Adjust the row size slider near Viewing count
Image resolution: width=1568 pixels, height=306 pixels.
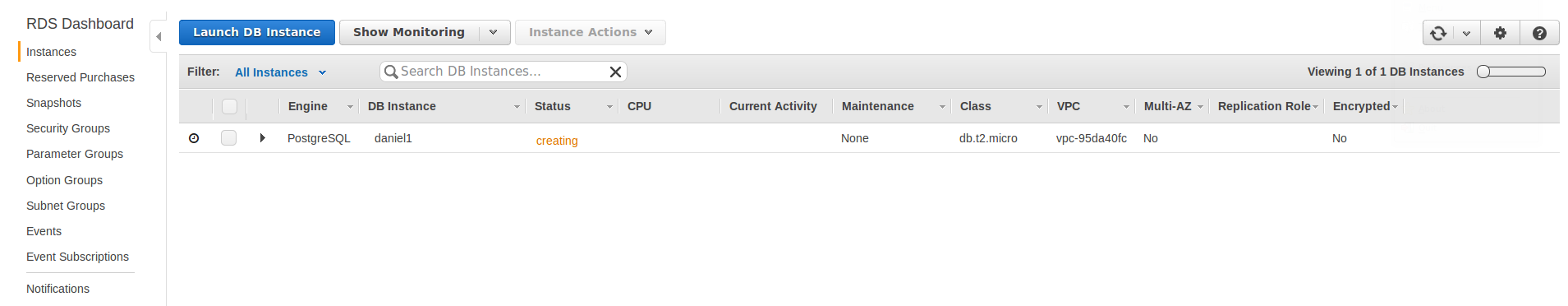click(1511, 72)
